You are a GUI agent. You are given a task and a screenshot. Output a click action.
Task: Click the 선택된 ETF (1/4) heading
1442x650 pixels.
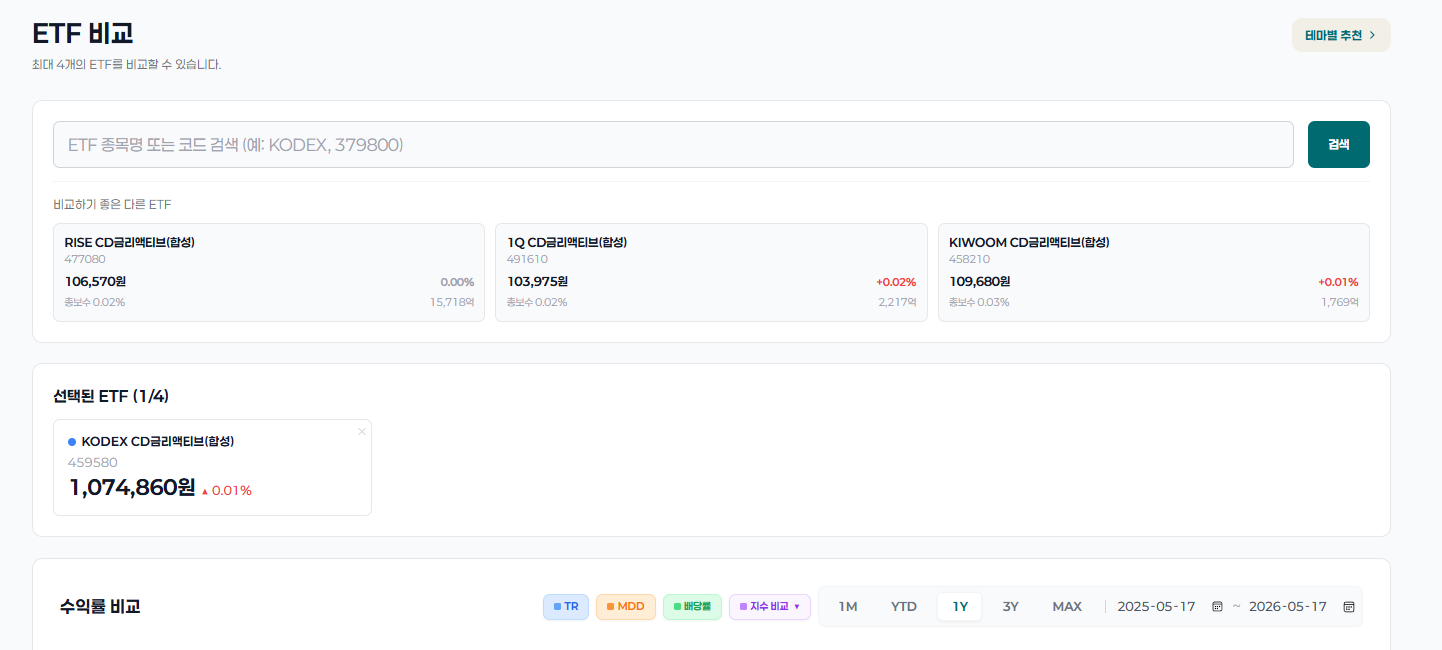click(x=111, y=396)
